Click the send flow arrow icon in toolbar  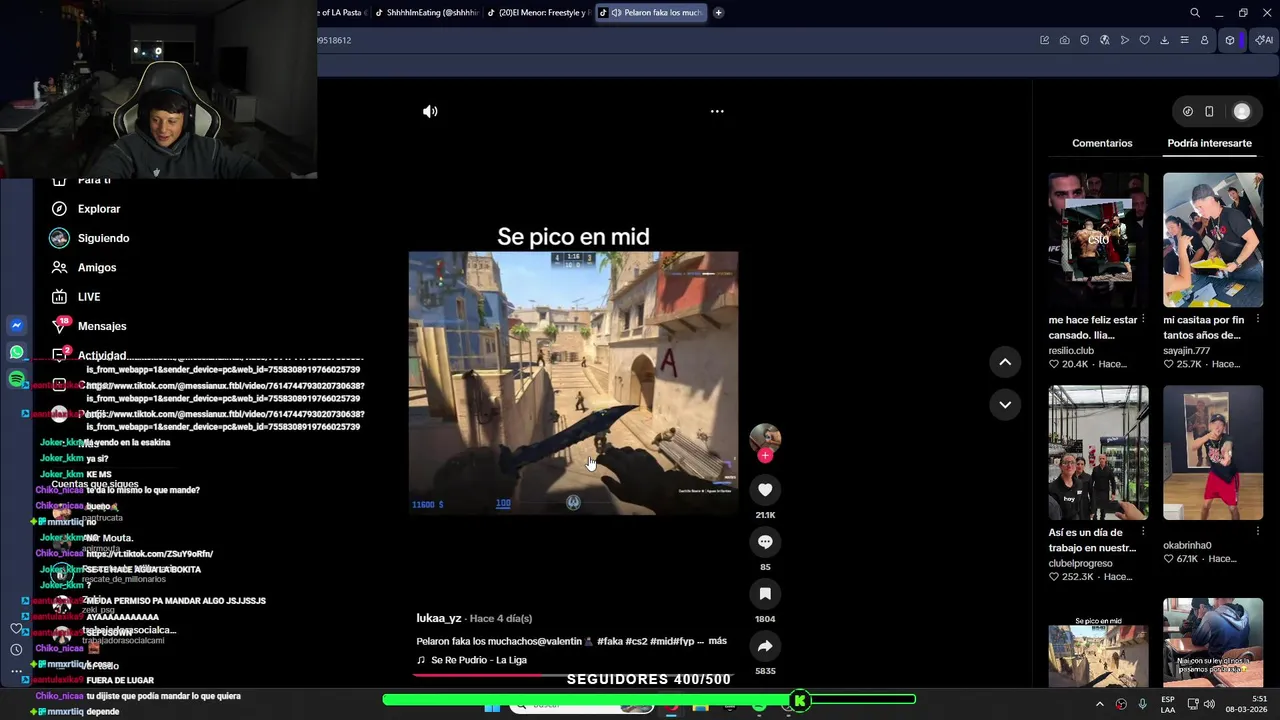coord(1124,40)
